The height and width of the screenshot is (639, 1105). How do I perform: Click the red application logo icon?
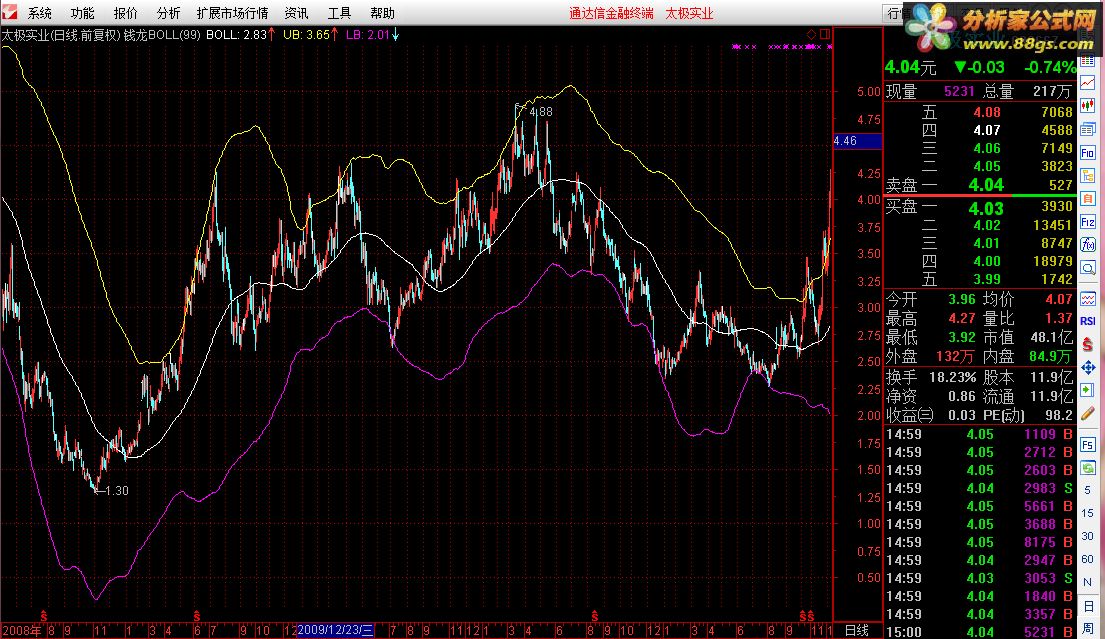[9, 12]
